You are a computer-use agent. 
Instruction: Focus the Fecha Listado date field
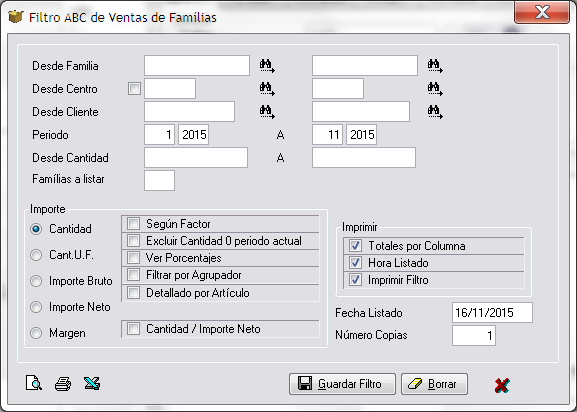492,313
